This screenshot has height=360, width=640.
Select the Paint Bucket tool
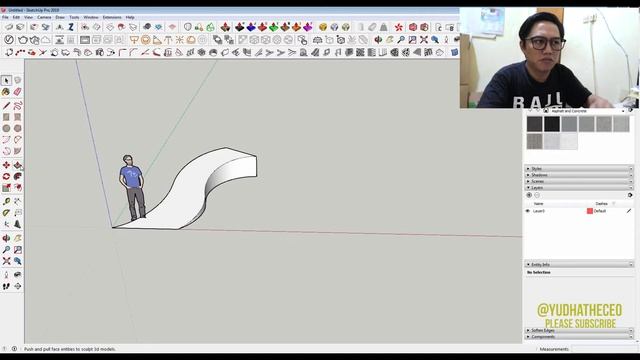tap(6, 92)
